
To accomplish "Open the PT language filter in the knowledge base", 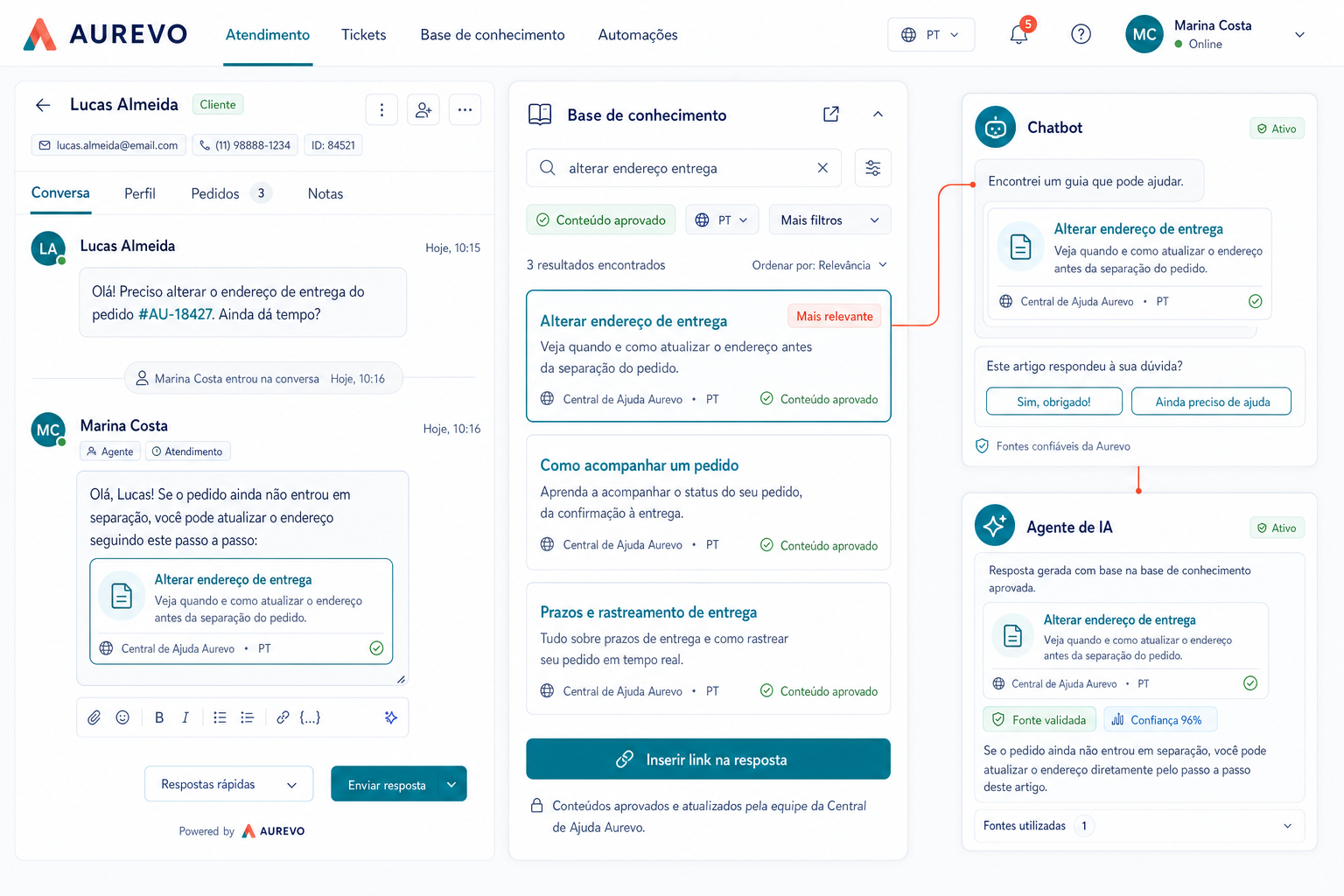I will (x=723, y=220).
